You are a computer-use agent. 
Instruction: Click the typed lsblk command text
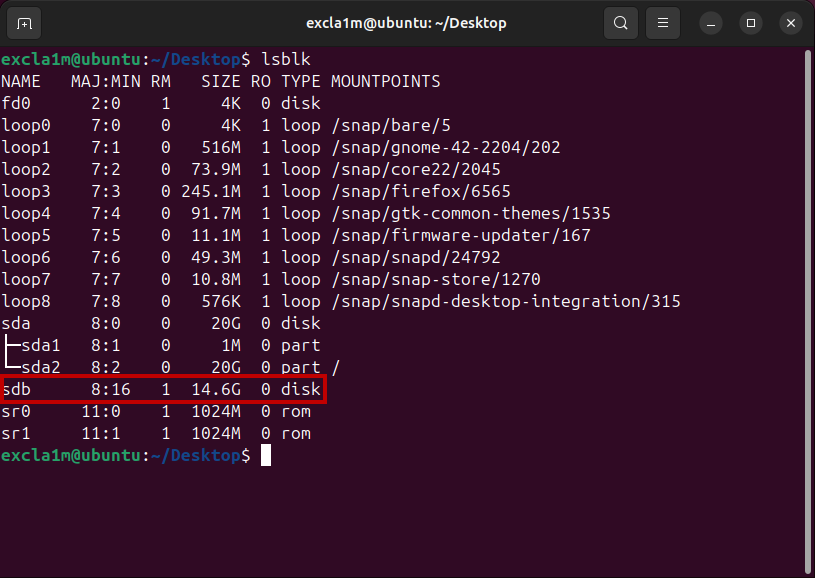click(286, 60)
